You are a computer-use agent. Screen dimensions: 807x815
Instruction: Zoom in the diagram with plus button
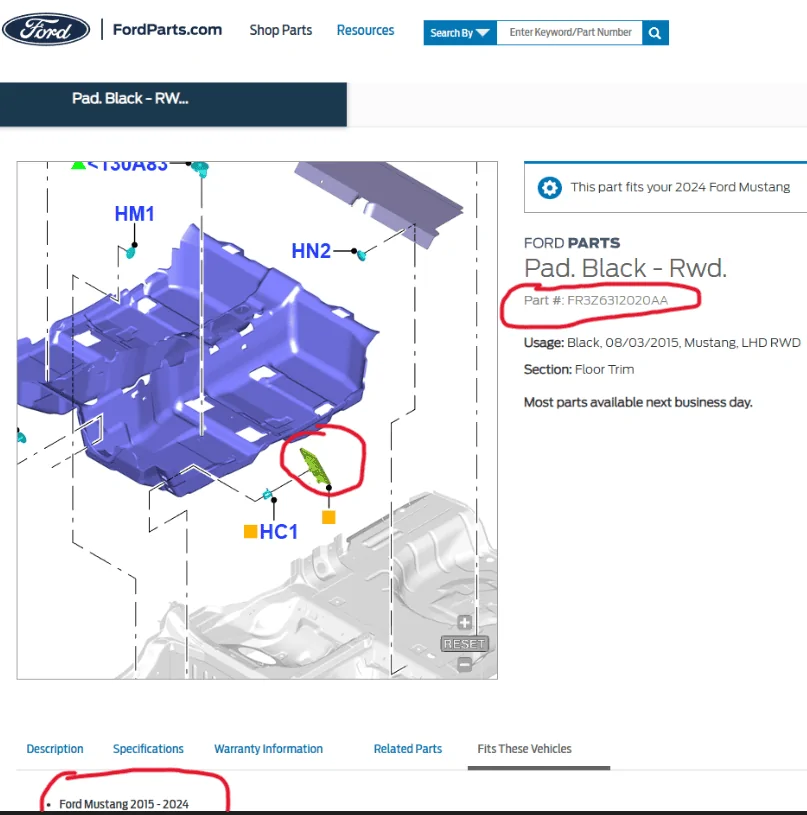465,622
